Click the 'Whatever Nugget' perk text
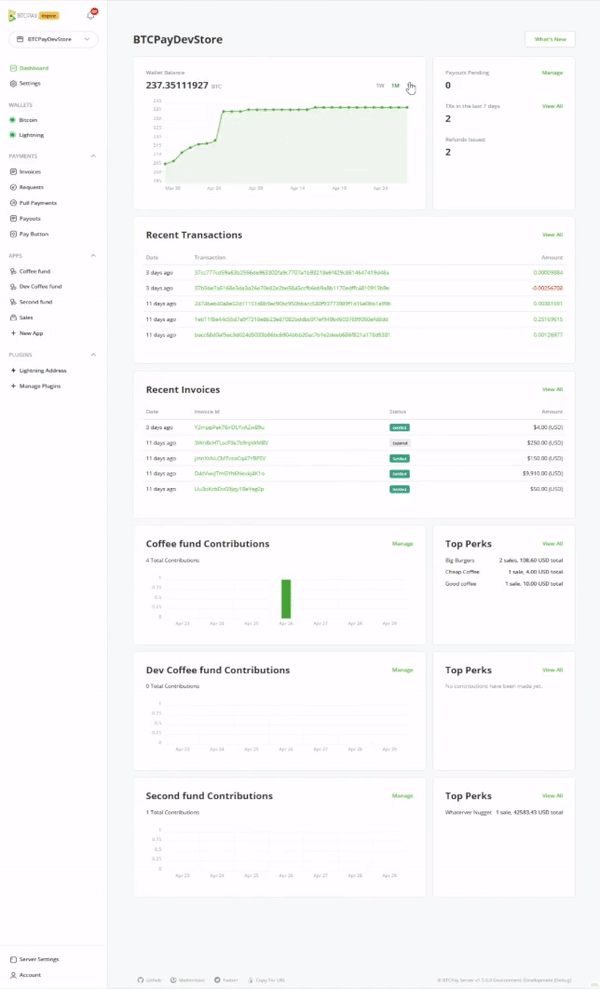The image size is (600, 989). [468, 812]
